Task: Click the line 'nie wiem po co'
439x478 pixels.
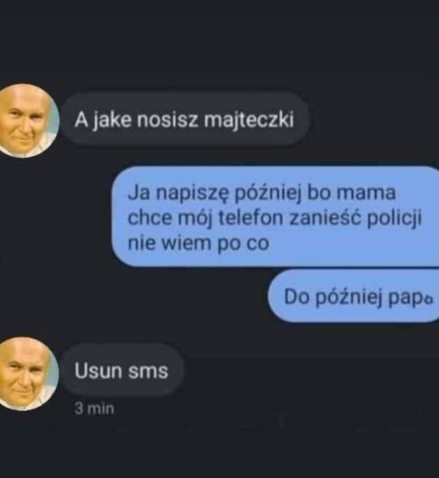Action: pos(198,243)
